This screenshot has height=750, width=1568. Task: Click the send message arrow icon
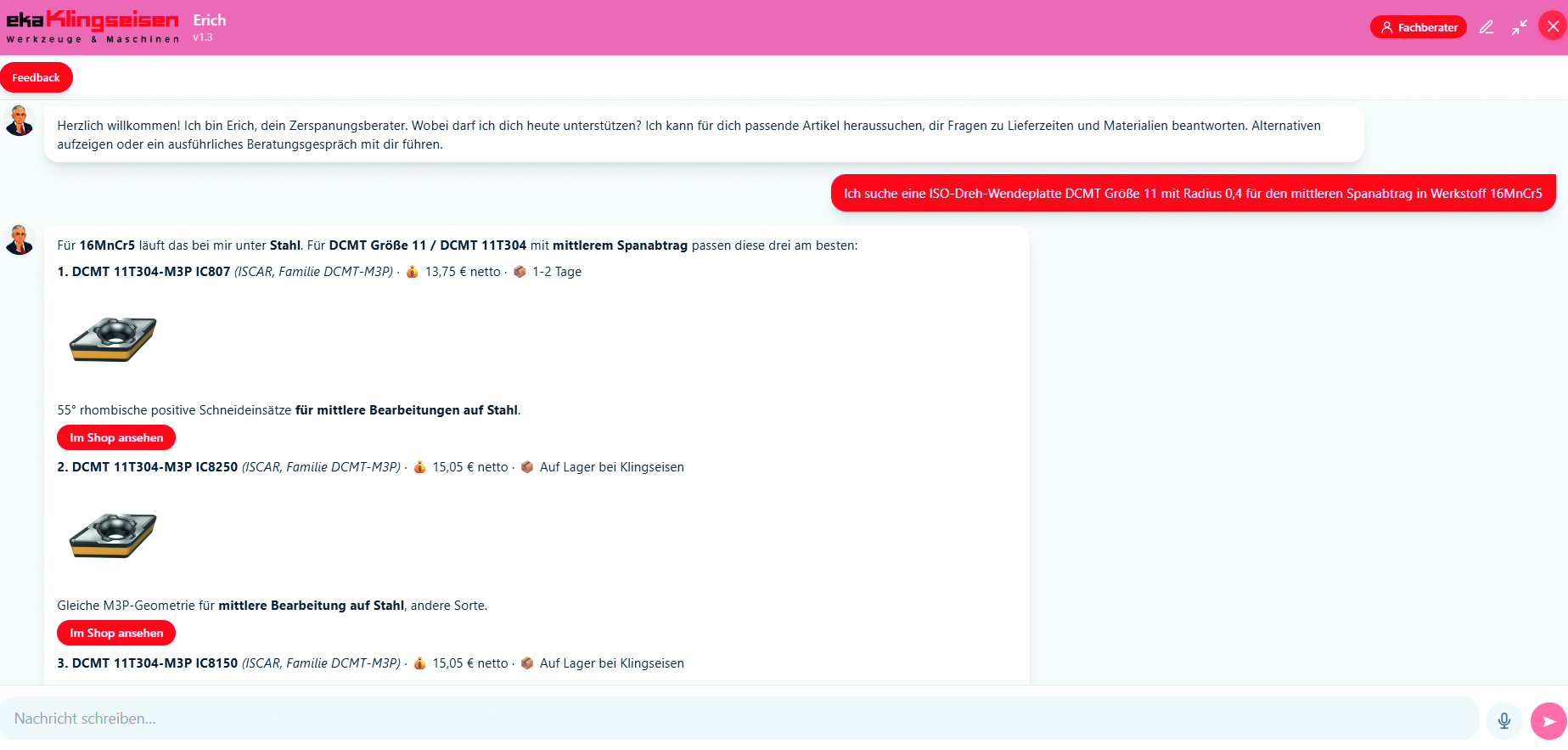1548,721
